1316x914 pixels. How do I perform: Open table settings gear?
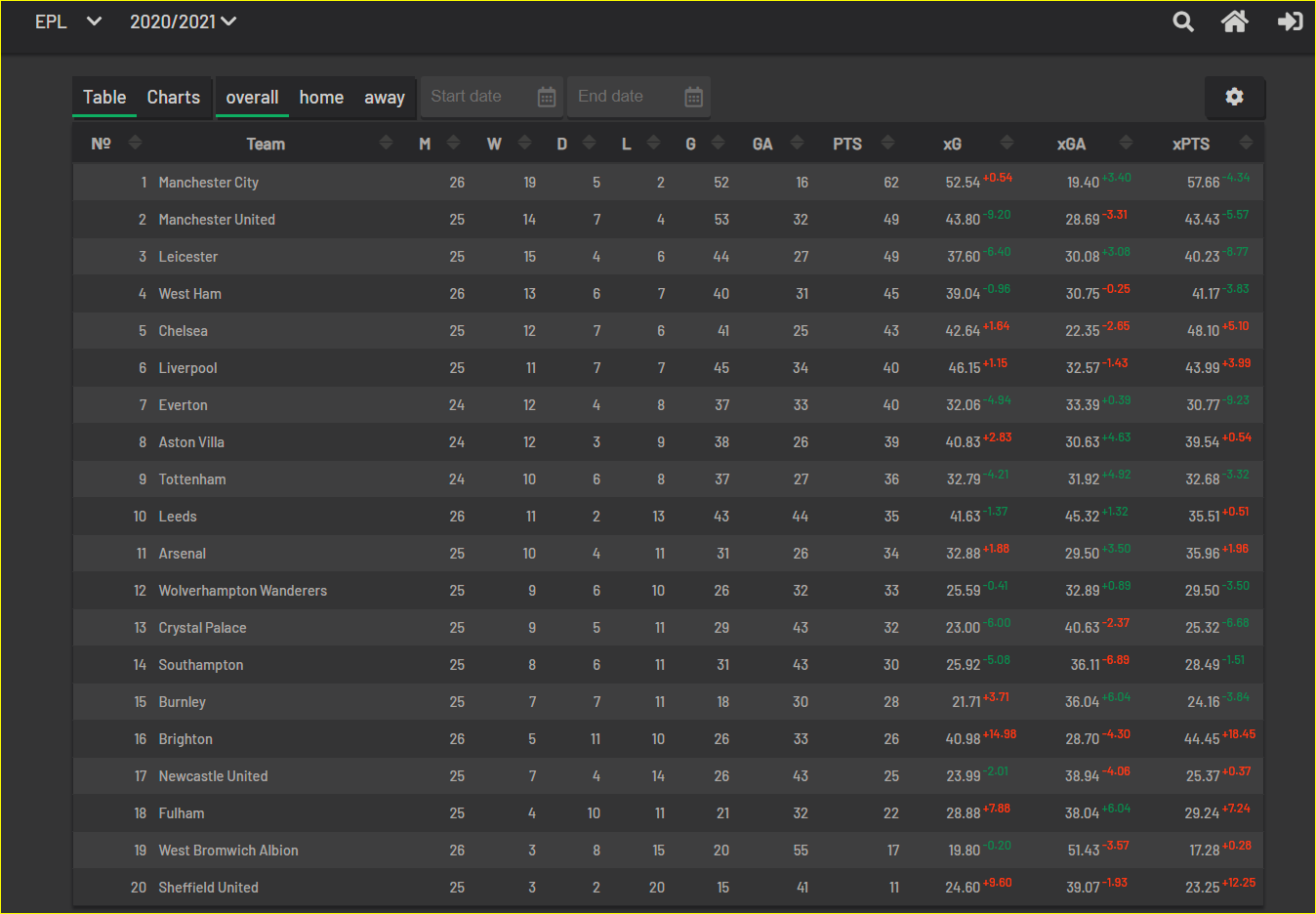click(x=1234, y=97)
